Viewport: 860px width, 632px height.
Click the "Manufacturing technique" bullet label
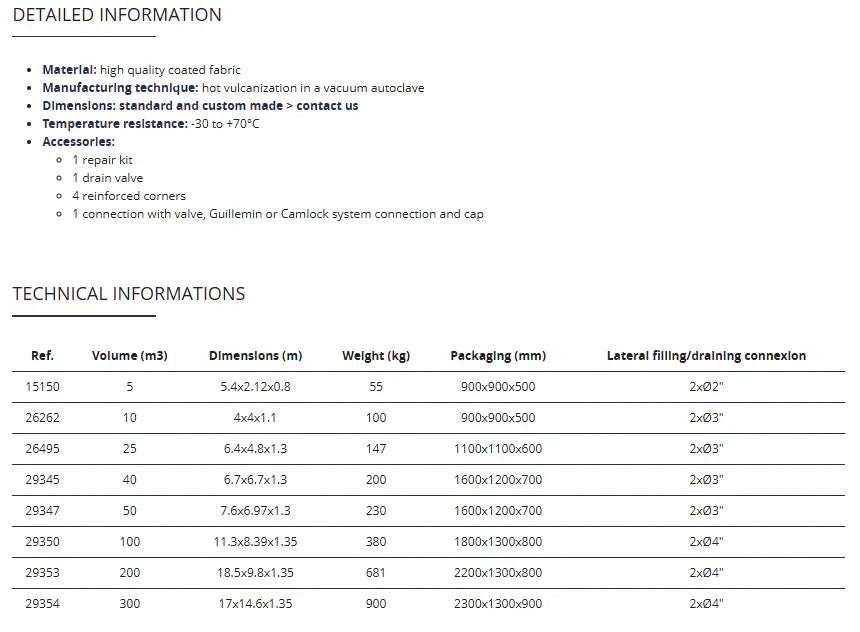point(120,88)
